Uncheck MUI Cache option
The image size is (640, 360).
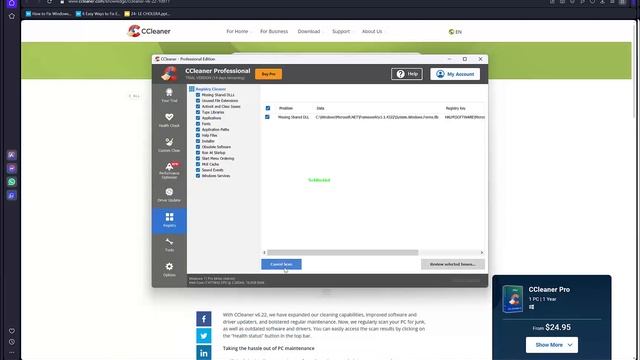coord(198,164)
